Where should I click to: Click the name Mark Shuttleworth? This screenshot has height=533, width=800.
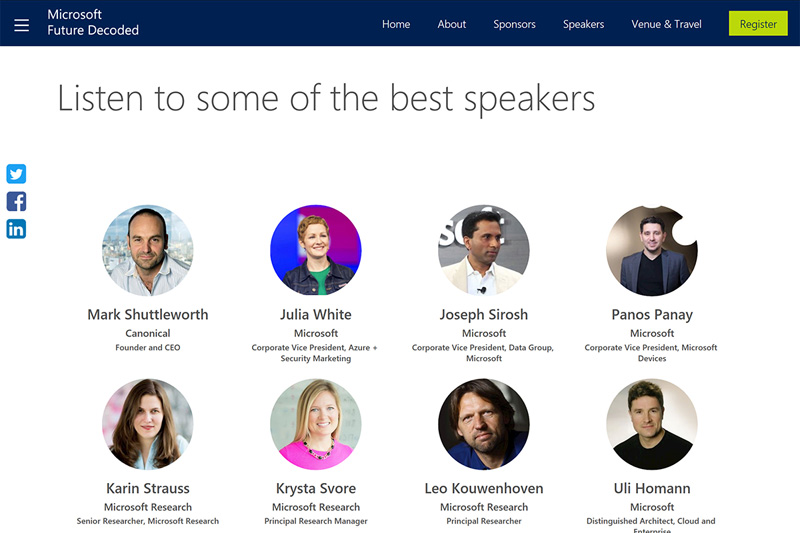(x=147, y=314)
